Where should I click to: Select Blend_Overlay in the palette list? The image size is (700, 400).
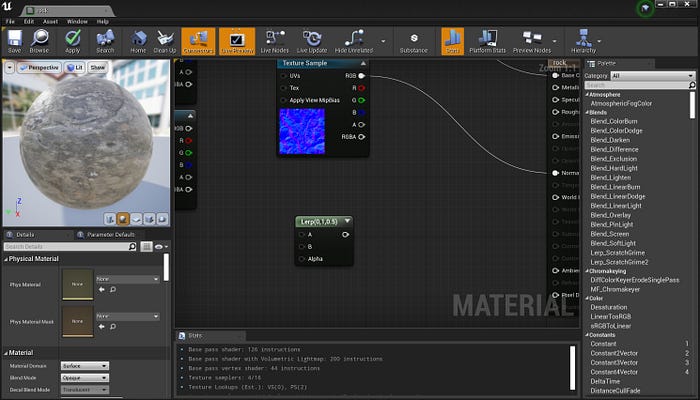coord(610,215)
